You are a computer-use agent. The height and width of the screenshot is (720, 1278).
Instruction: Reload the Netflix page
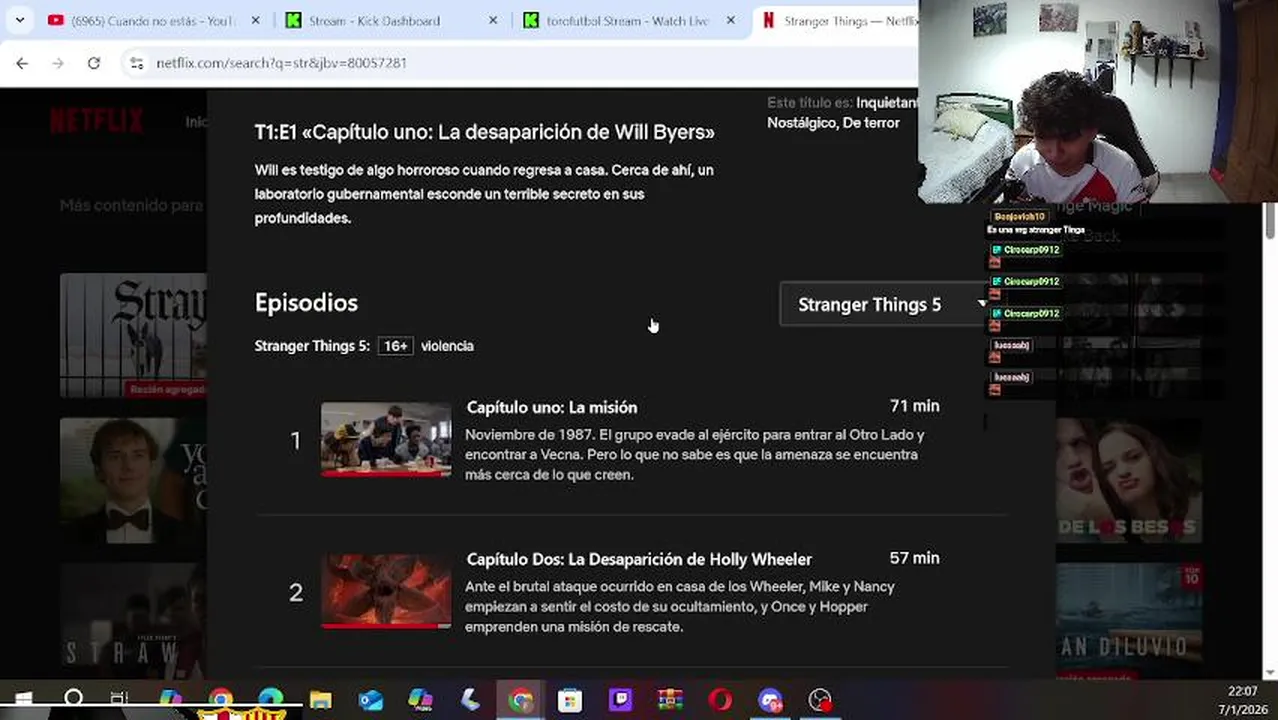coord(93,63)
